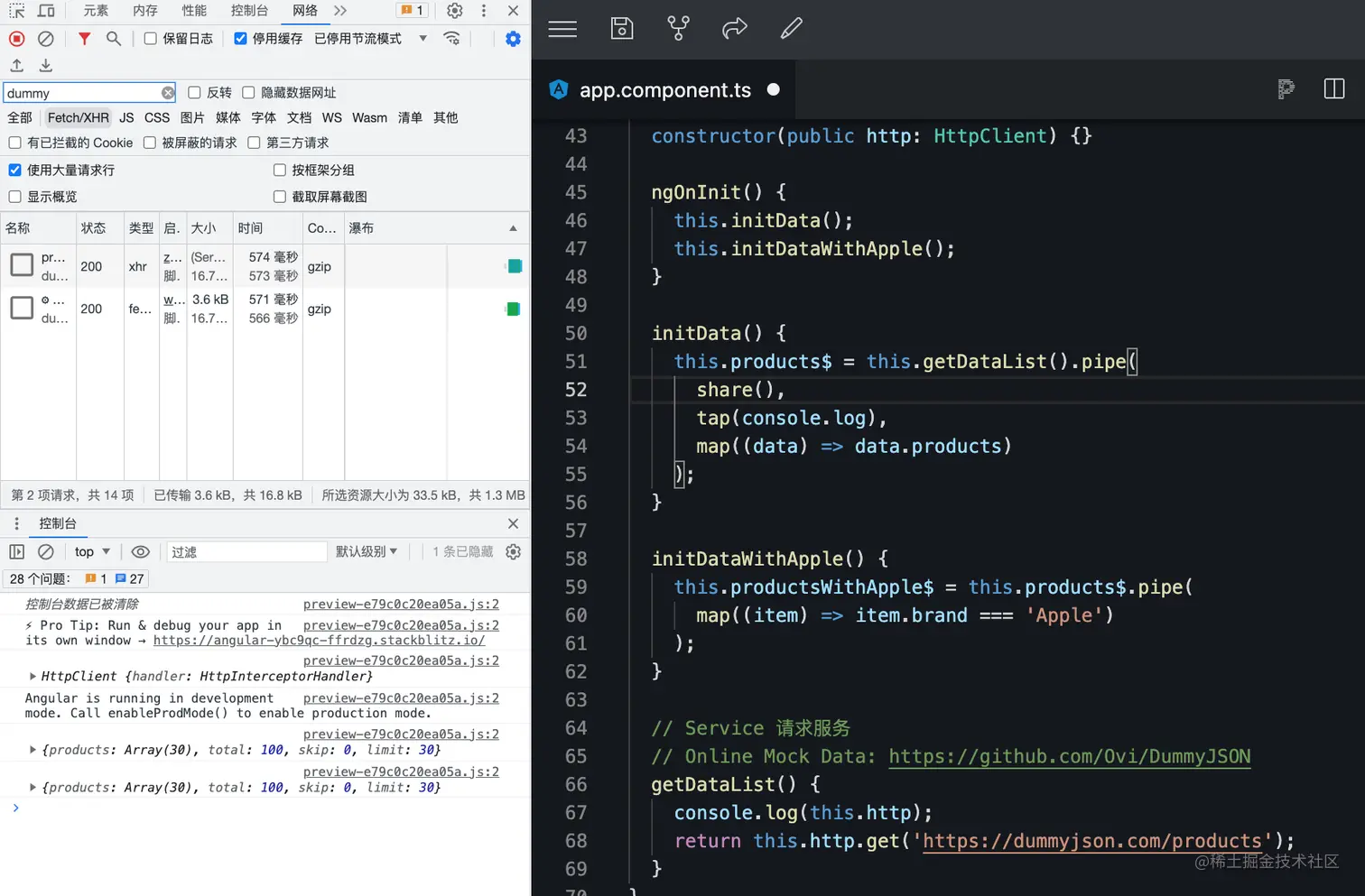Click the inspect element picker icon
This screenshot has height=896, width=1365.
pos(17,11)
